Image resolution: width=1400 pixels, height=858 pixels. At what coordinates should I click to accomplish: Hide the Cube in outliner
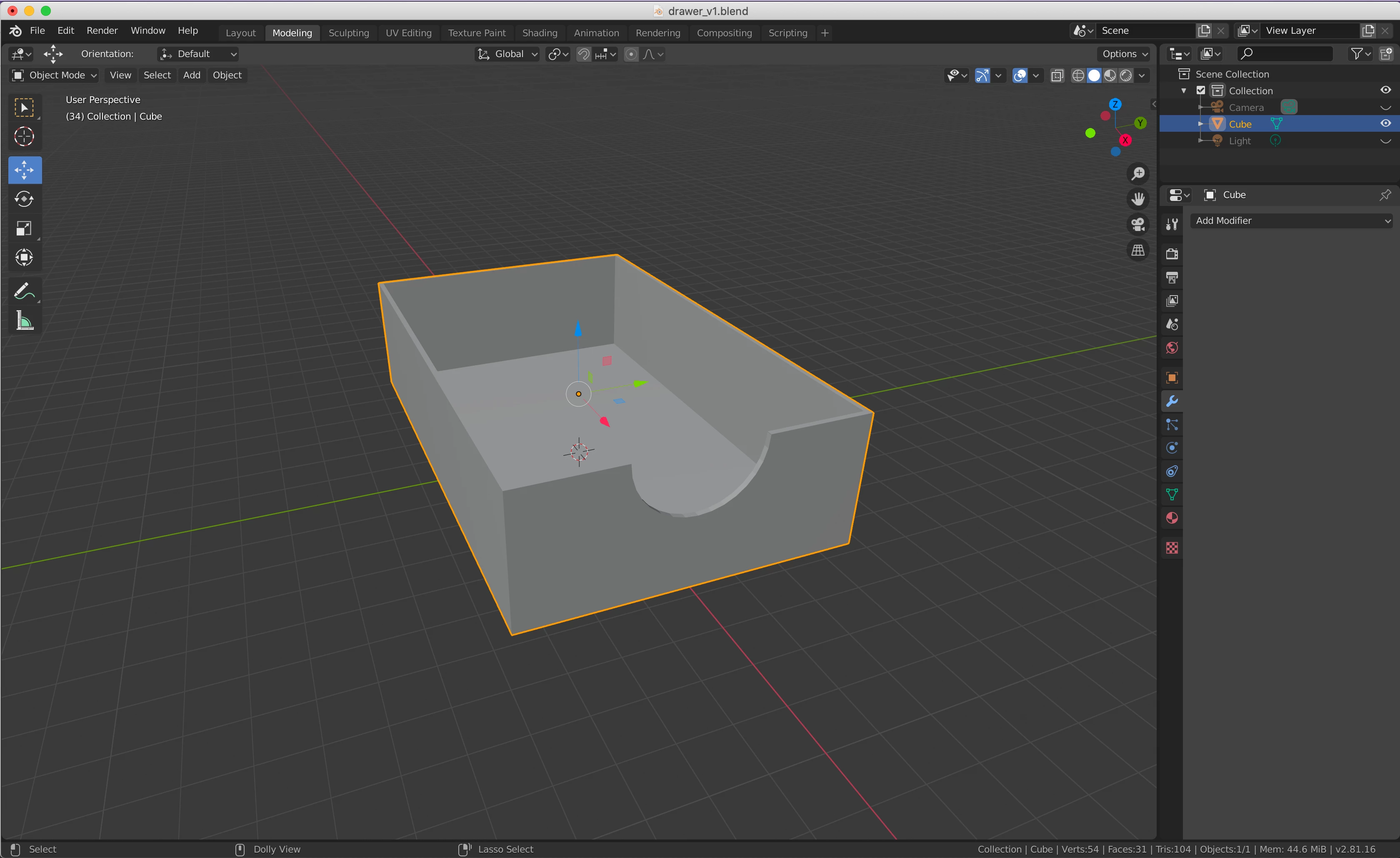click(1385, 123)
